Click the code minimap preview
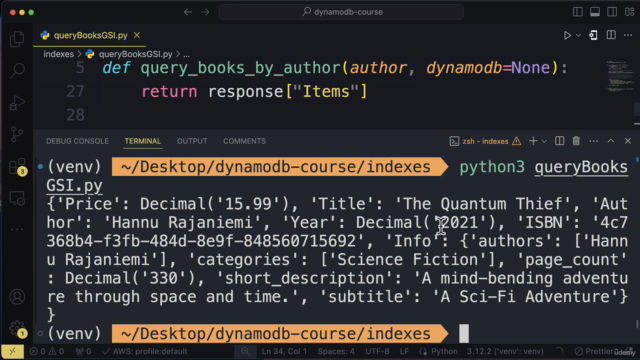The width and height of the screenshot is (640, 360). click(620, 77)
